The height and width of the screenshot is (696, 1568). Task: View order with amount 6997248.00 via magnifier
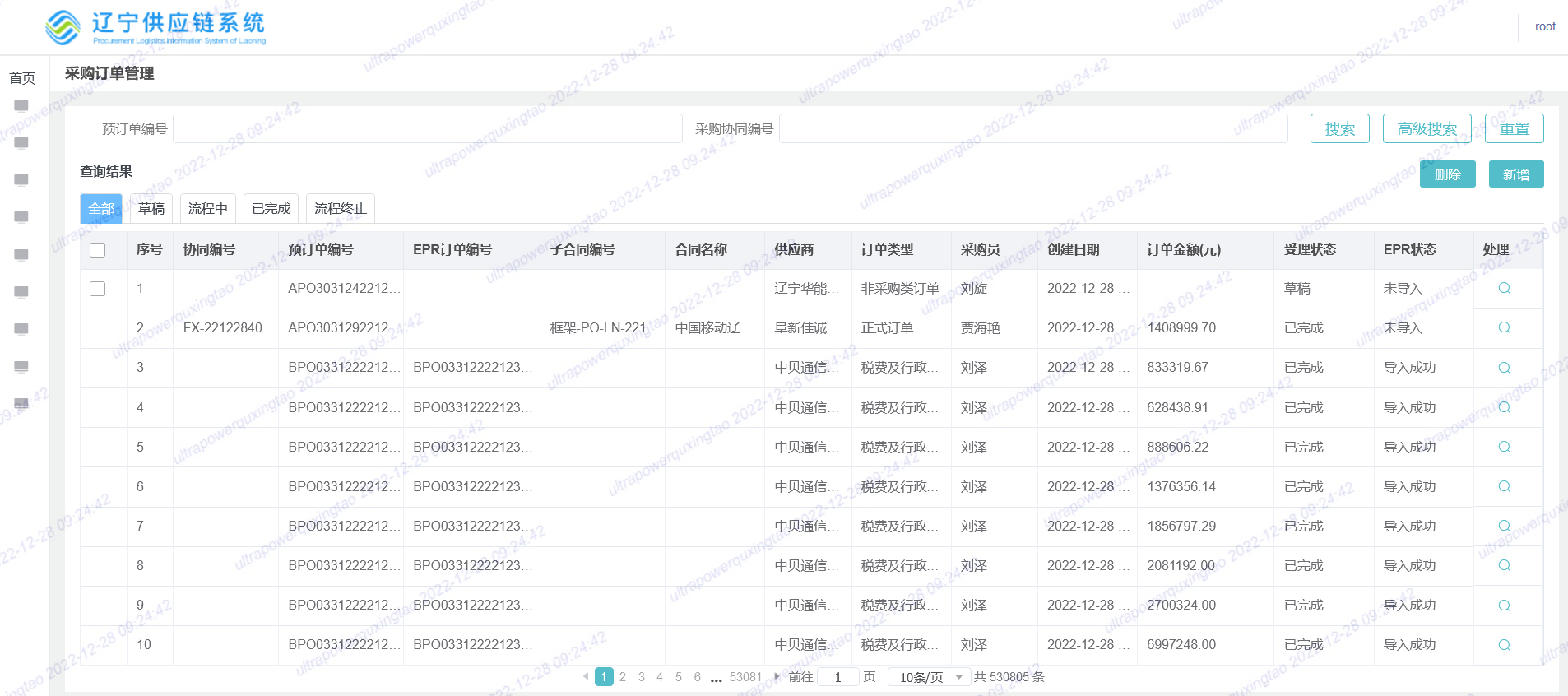pos(1504,645)
